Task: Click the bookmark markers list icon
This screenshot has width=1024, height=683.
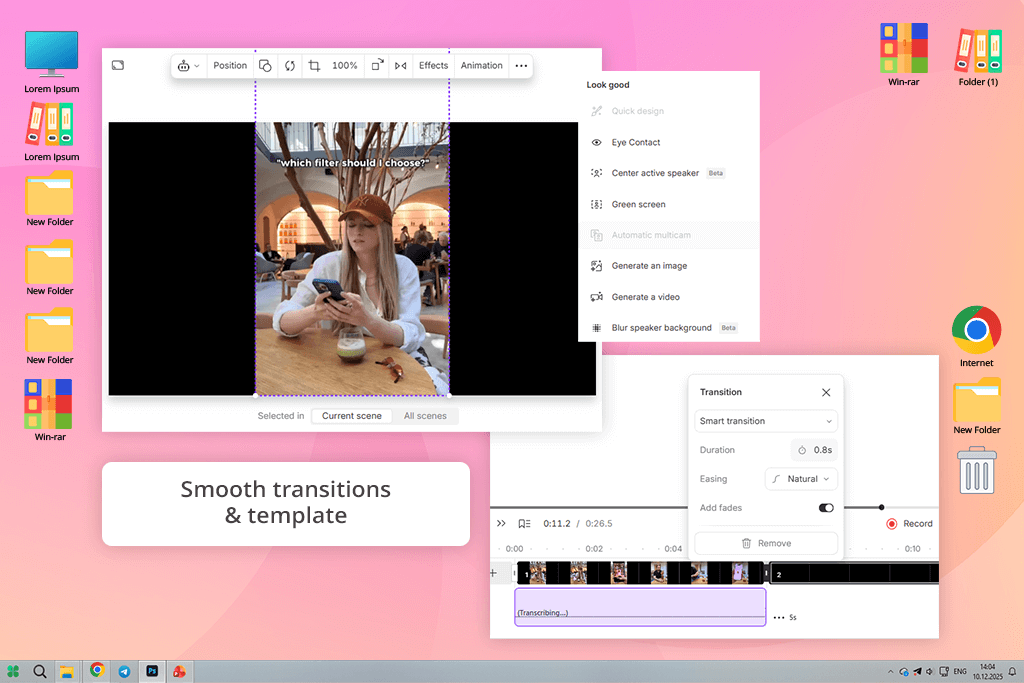Action: coord(524,524)
